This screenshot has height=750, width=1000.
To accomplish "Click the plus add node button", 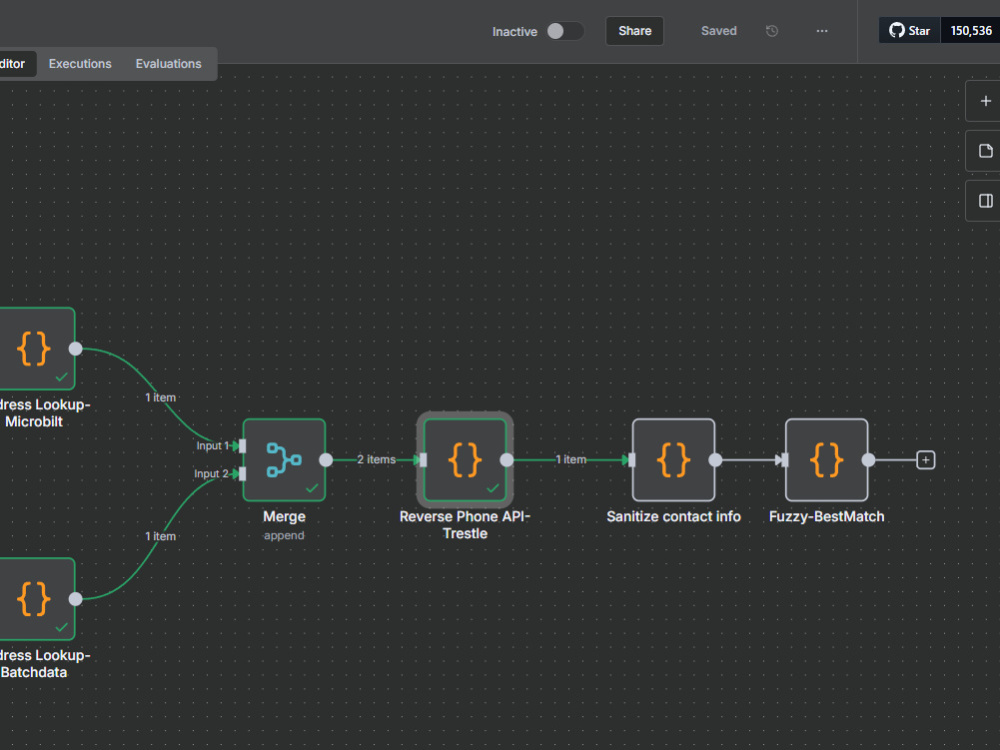I will point(985,101).
